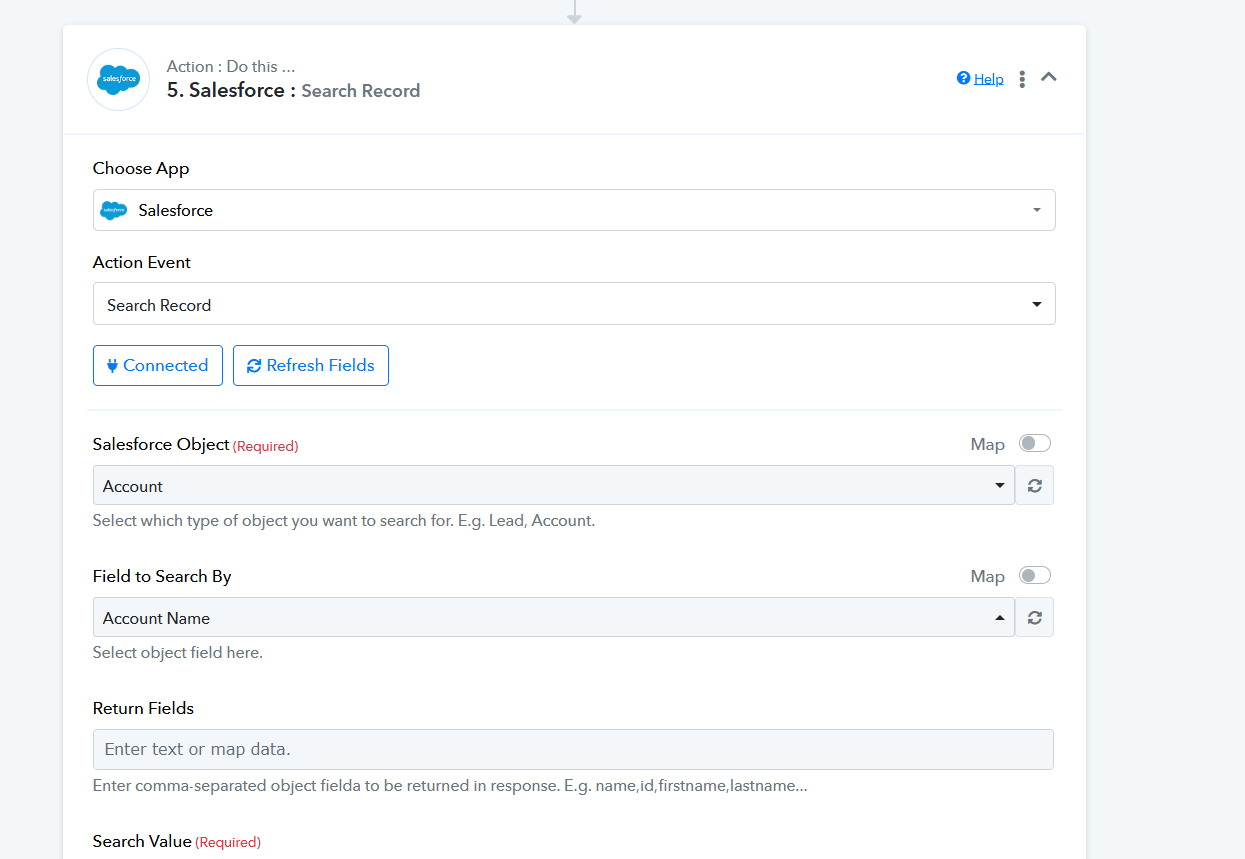Click the blue question mark help icon
This screenshot has height=859, width=1245.
click(x=963, y=78)
